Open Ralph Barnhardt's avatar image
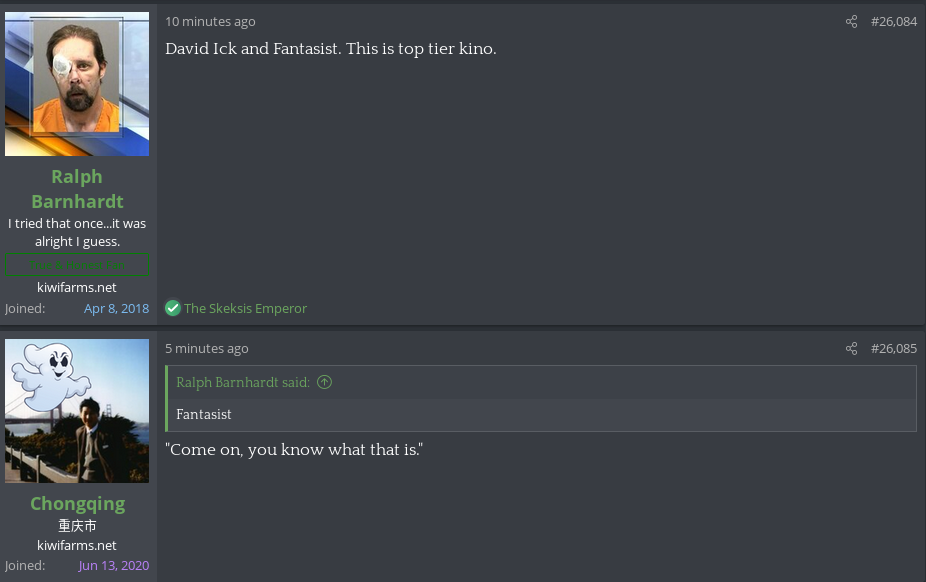Screen dimensions: 926x582 click(x=77, y=84)
